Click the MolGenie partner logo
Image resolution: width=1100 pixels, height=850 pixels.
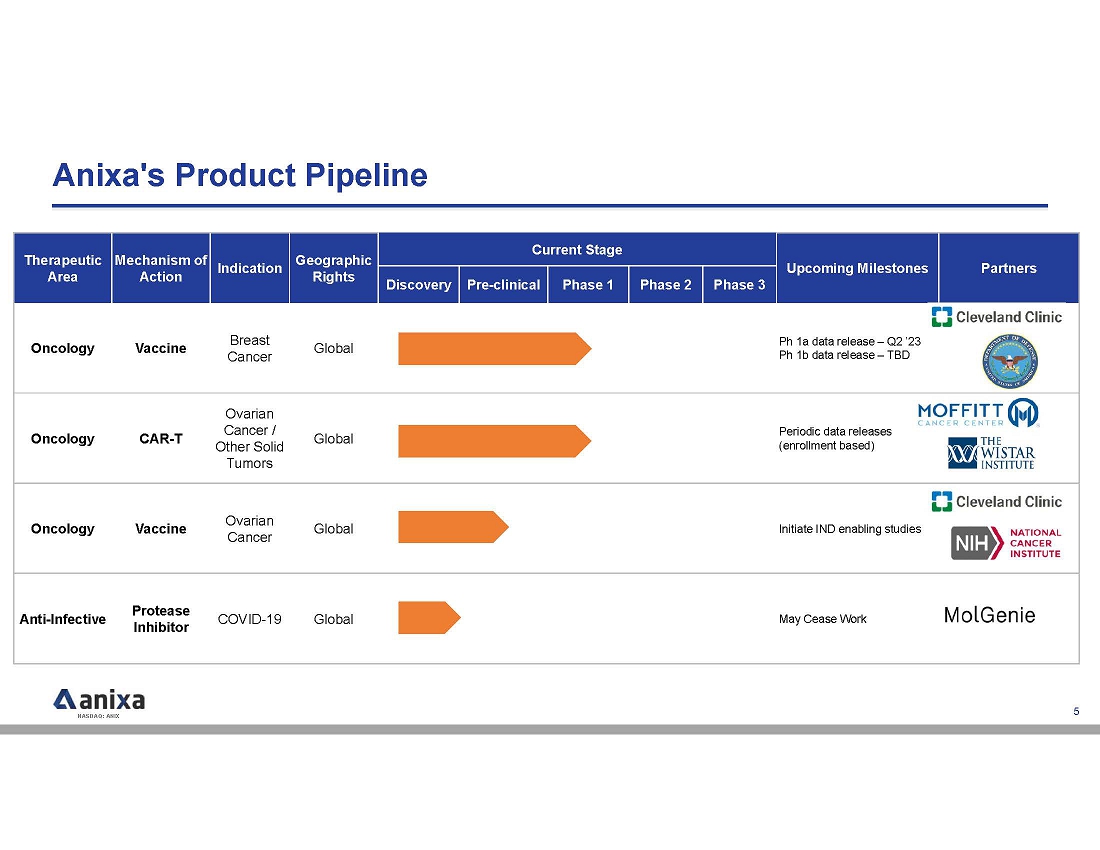click(x=989, y=615)
